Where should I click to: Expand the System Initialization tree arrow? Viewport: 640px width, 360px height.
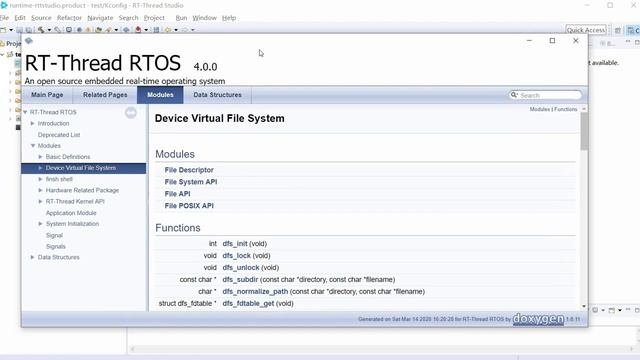pos(40,224)
